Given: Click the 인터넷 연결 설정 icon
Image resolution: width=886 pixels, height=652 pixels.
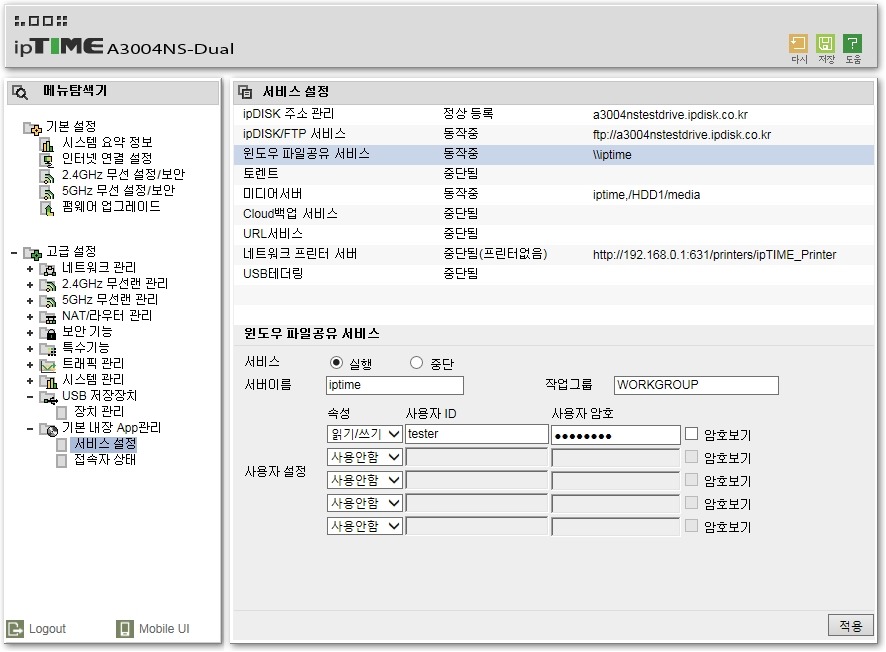Looking at the screenshot, I should coord(47,160).
